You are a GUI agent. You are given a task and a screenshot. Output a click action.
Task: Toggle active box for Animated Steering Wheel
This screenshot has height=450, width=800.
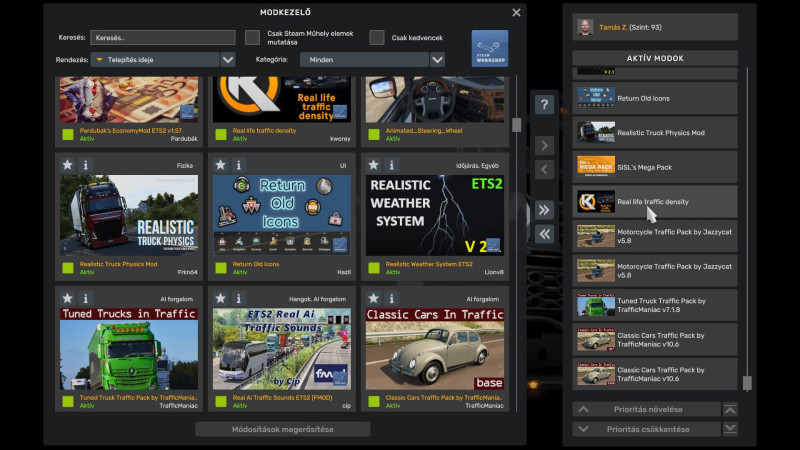374,135
